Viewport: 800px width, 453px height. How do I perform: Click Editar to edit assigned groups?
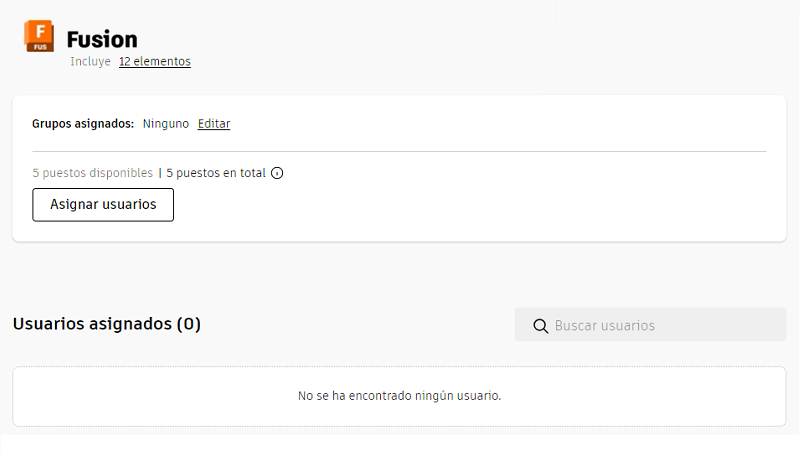pos(214,124)
